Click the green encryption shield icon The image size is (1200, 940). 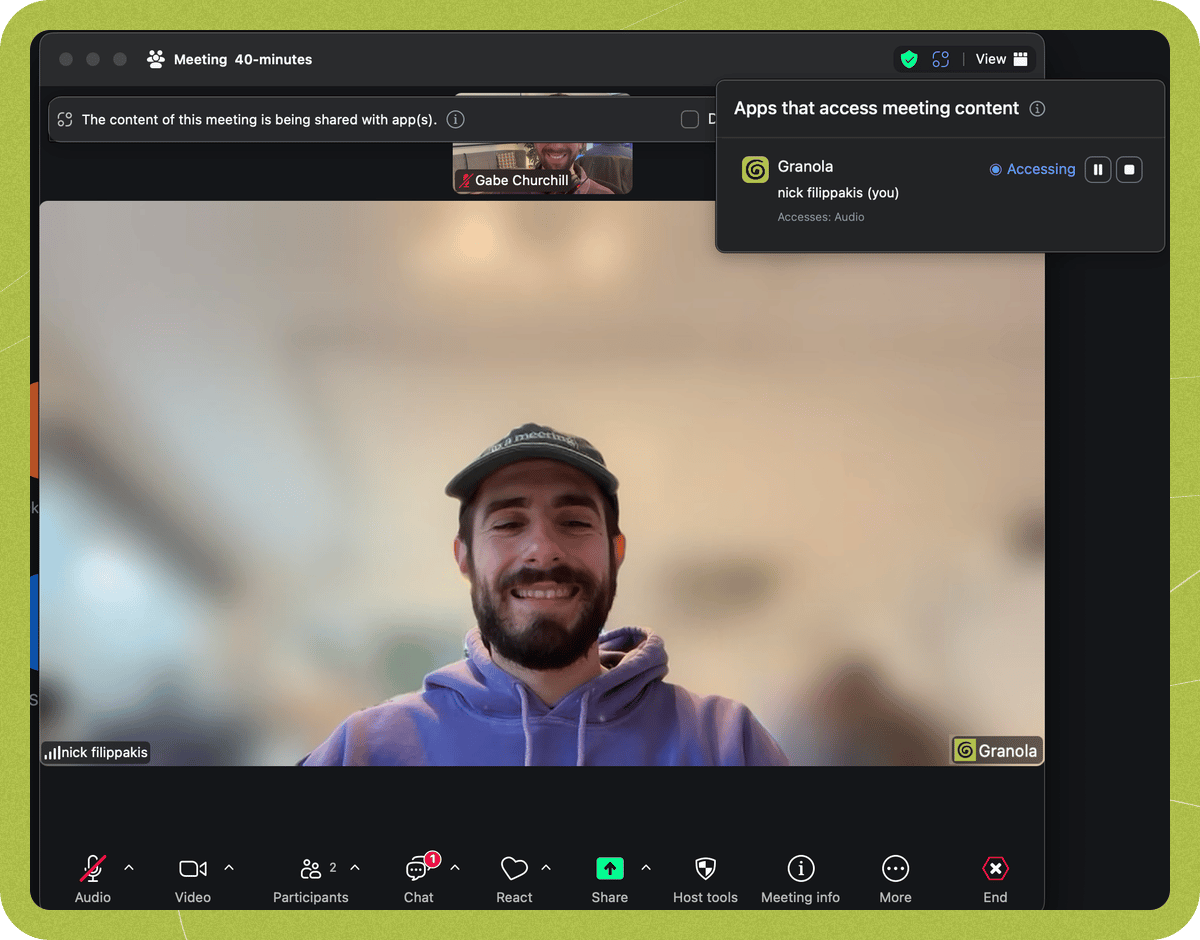coord(909,59)
